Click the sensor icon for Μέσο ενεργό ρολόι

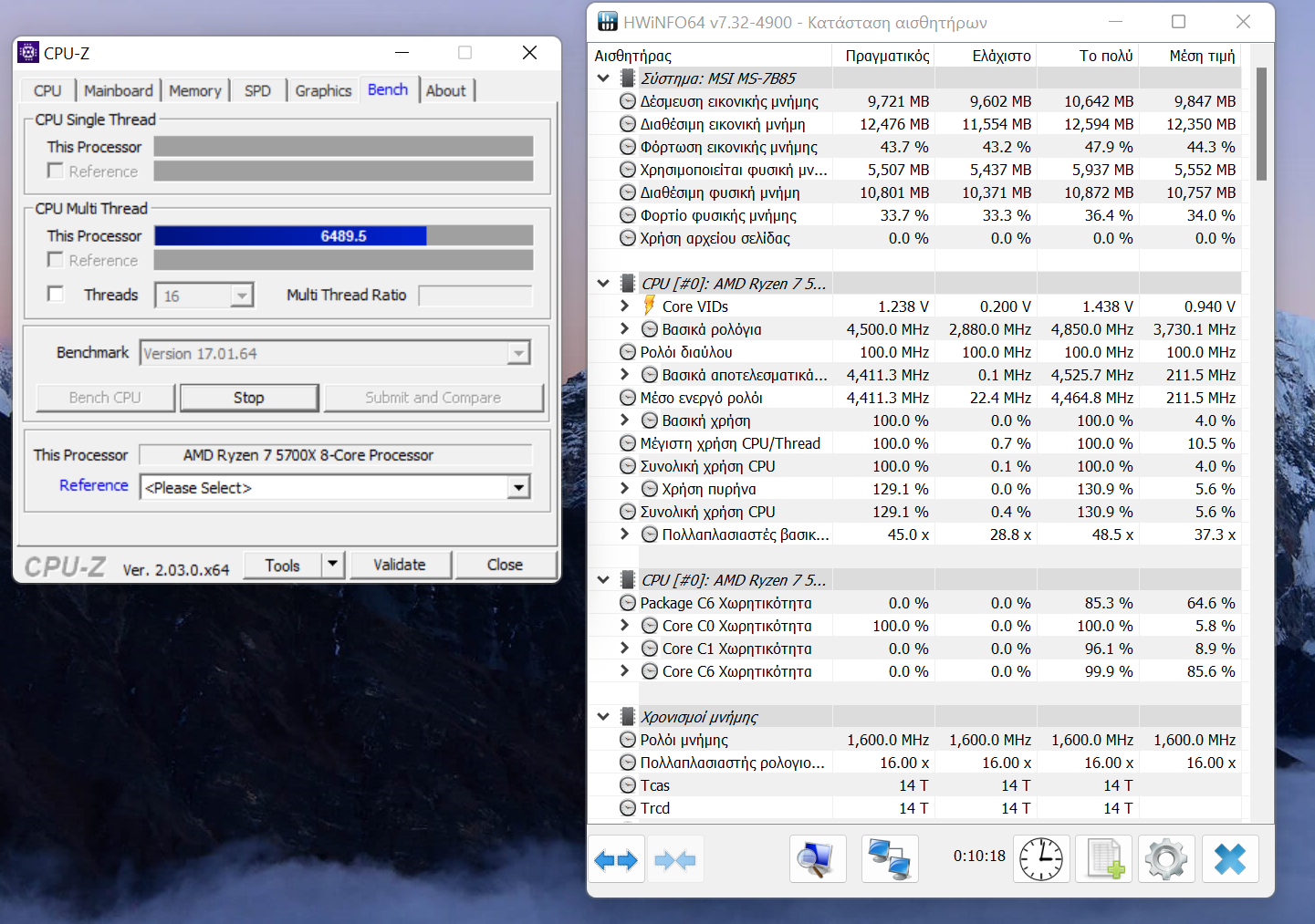[628, 398]
